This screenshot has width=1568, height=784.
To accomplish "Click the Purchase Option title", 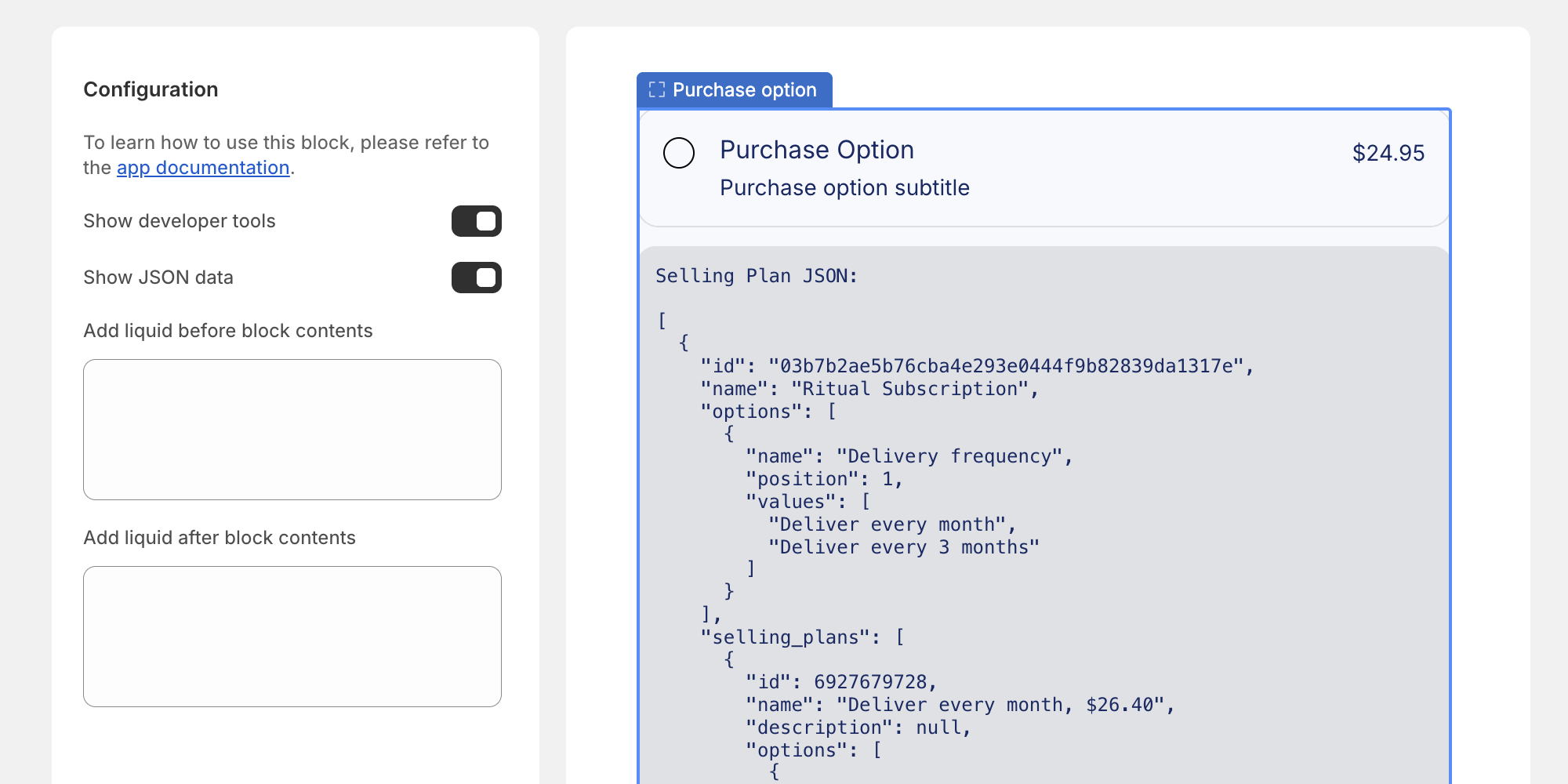I will point(817,150).
